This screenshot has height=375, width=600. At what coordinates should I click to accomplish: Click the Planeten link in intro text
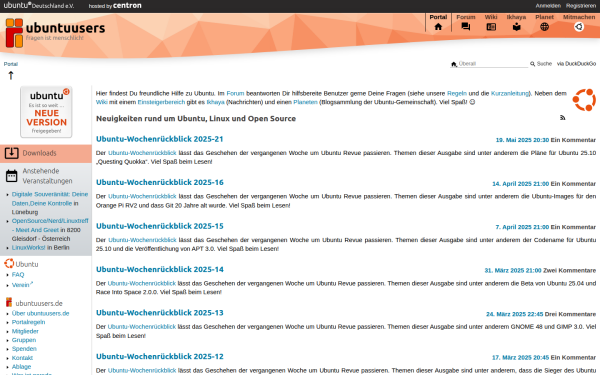(x=305, y=102)
